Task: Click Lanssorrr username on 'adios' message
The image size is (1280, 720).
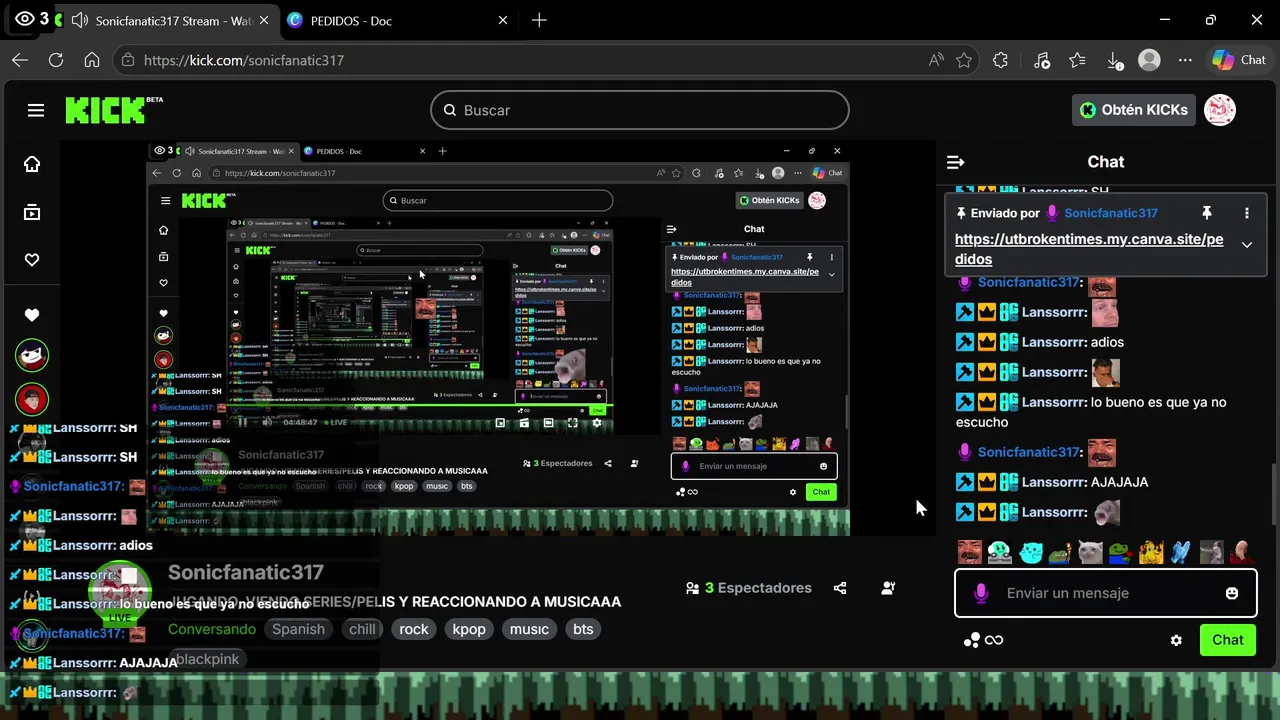Action: click(x=1054, y=342)
